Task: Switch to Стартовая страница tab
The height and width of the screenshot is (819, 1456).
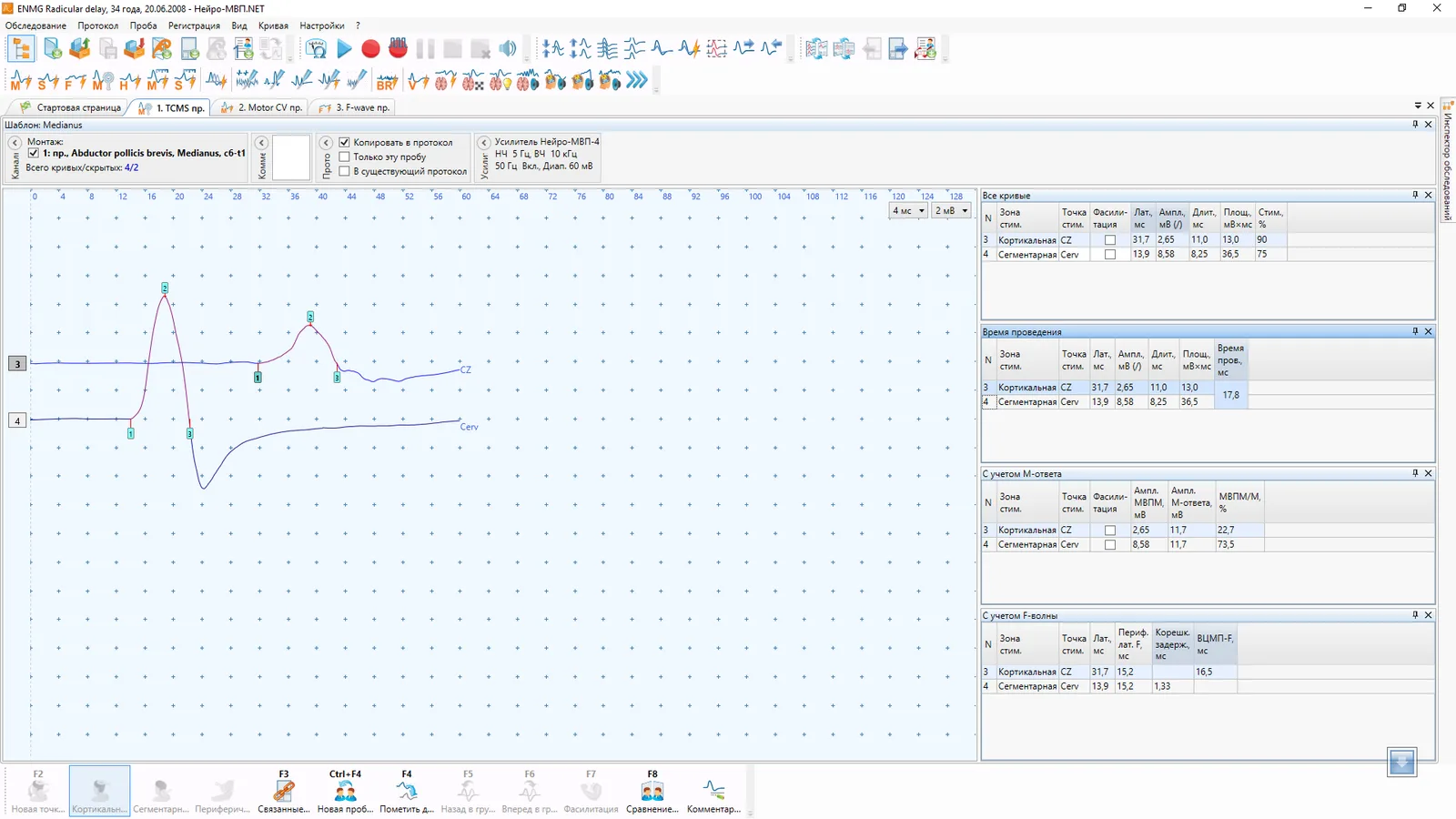Action: [x=71, y=107]
